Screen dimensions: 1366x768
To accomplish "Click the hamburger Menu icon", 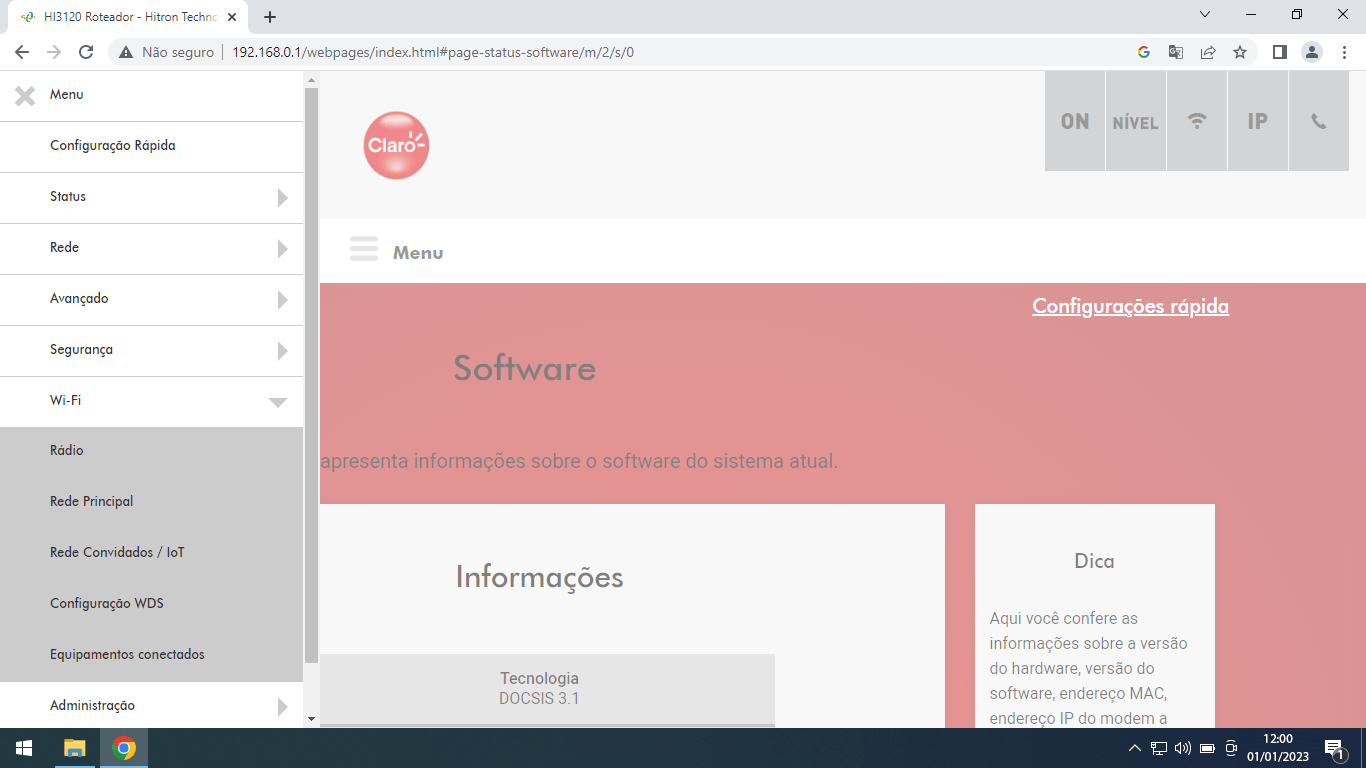I will (x=364, y=250).
